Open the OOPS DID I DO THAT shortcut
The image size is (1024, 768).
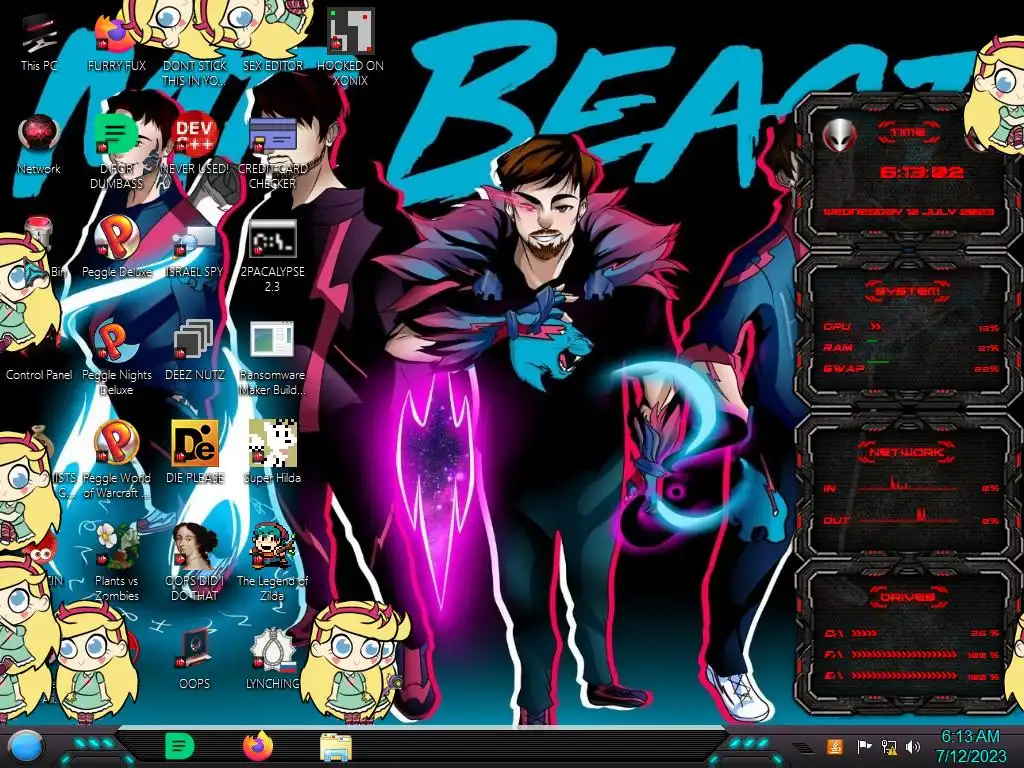195,563
